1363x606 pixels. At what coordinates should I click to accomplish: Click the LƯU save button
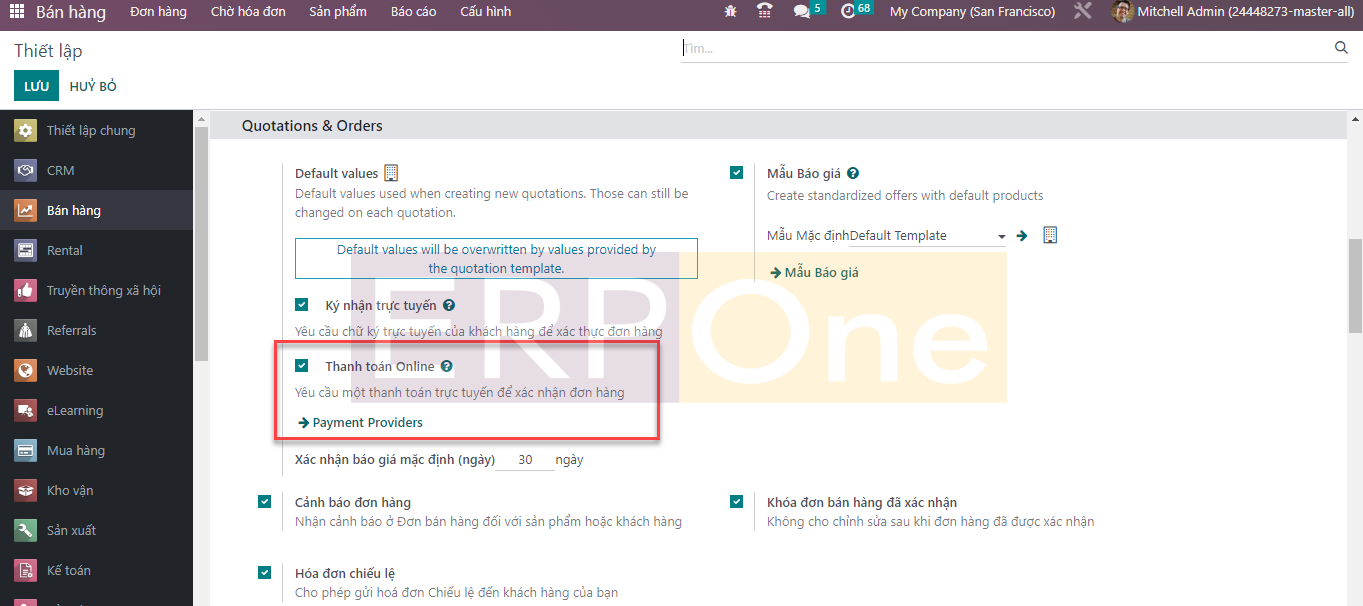pos(36,86)
